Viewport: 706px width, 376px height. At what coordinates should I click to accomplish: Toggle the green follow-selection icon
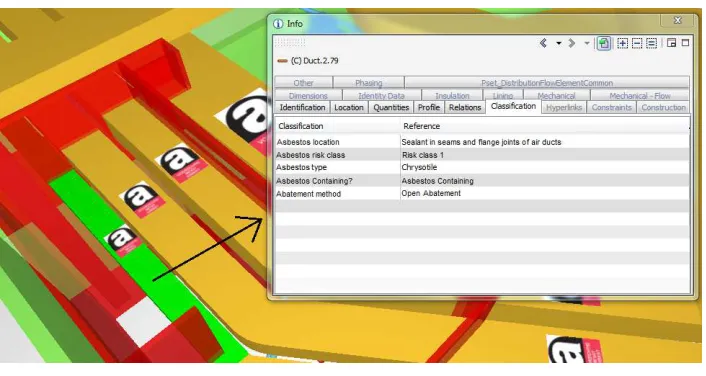pos(604,43)
